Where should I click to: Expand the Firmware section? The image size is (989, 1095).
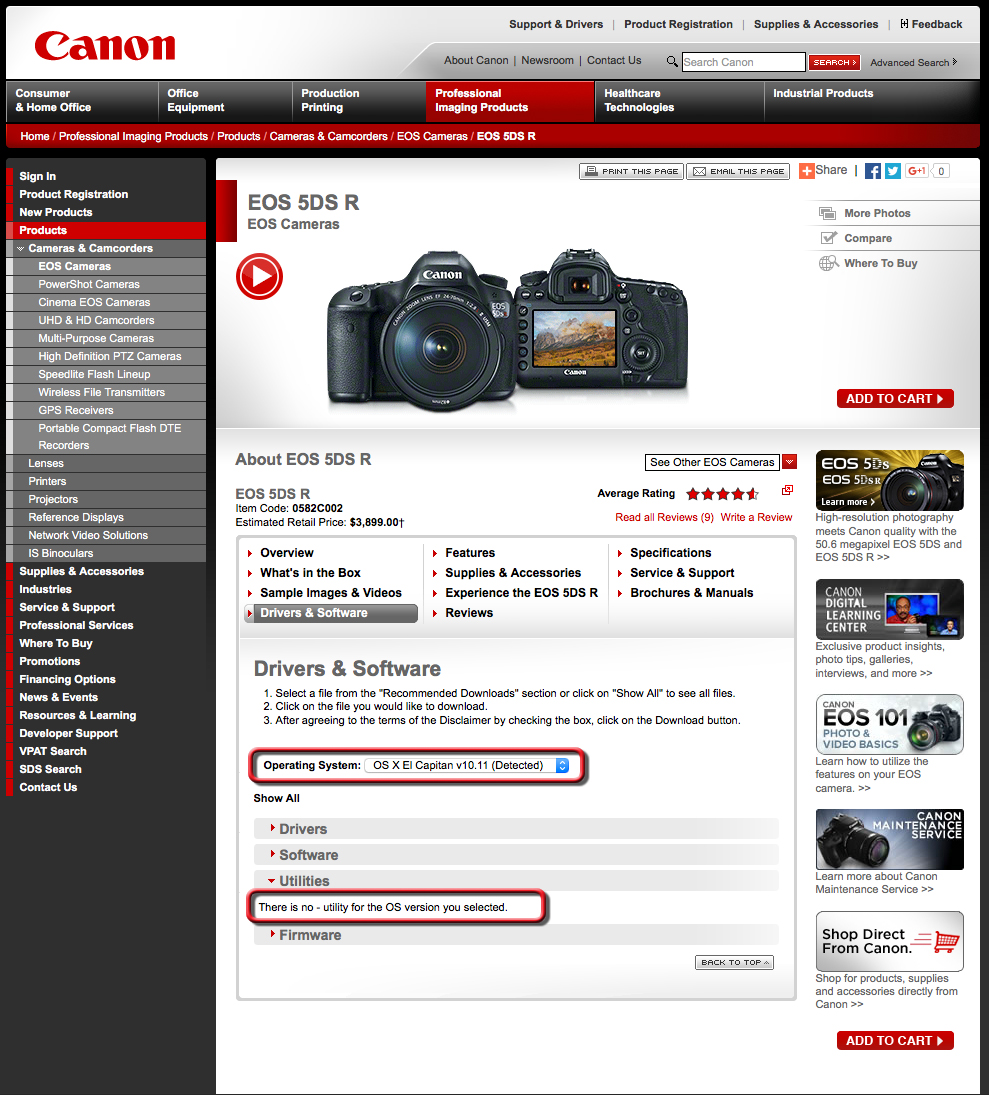coord(516,935)
